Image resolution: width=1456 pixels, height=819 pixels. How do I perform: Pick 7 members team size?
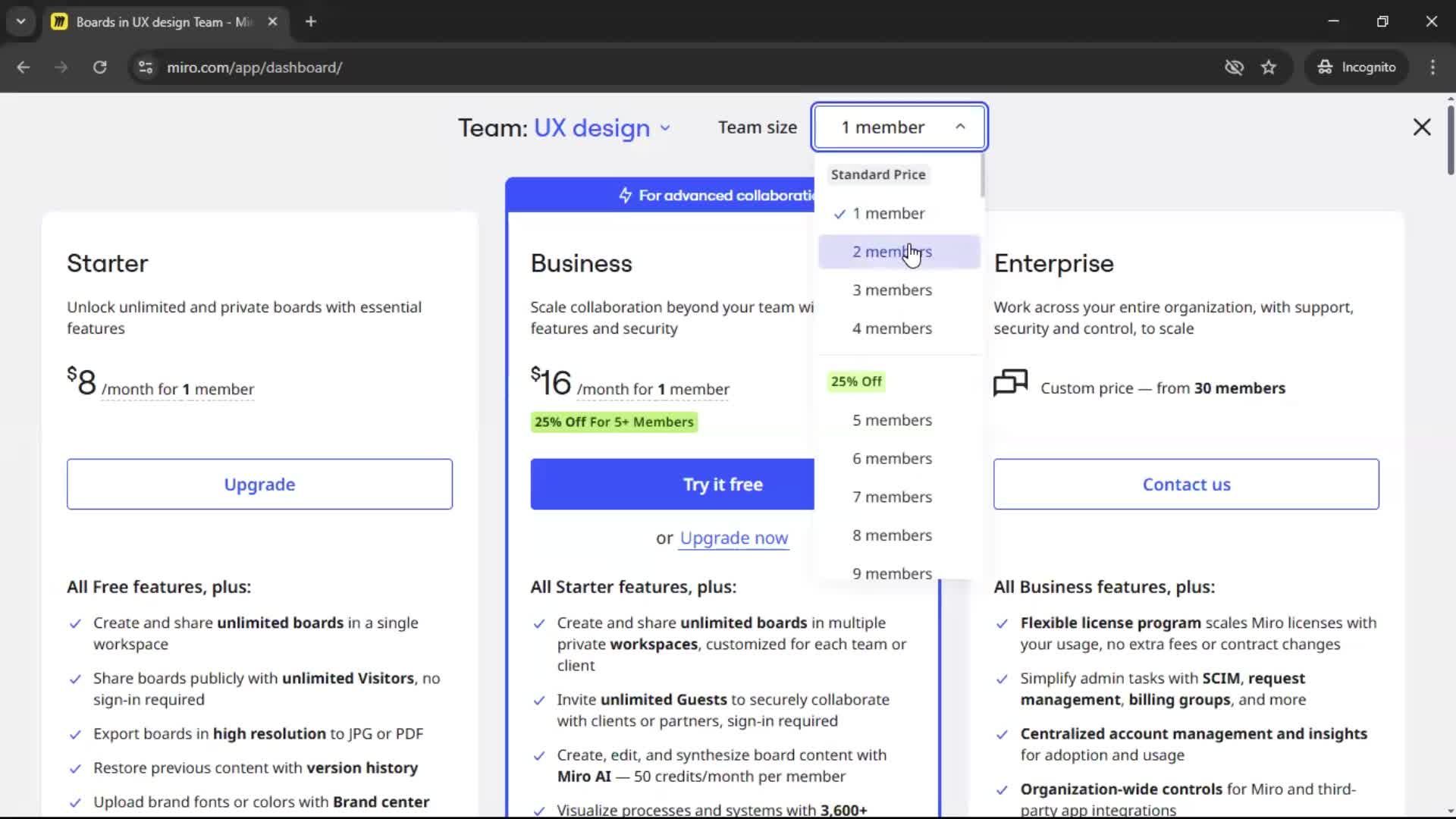click(899, 497)
